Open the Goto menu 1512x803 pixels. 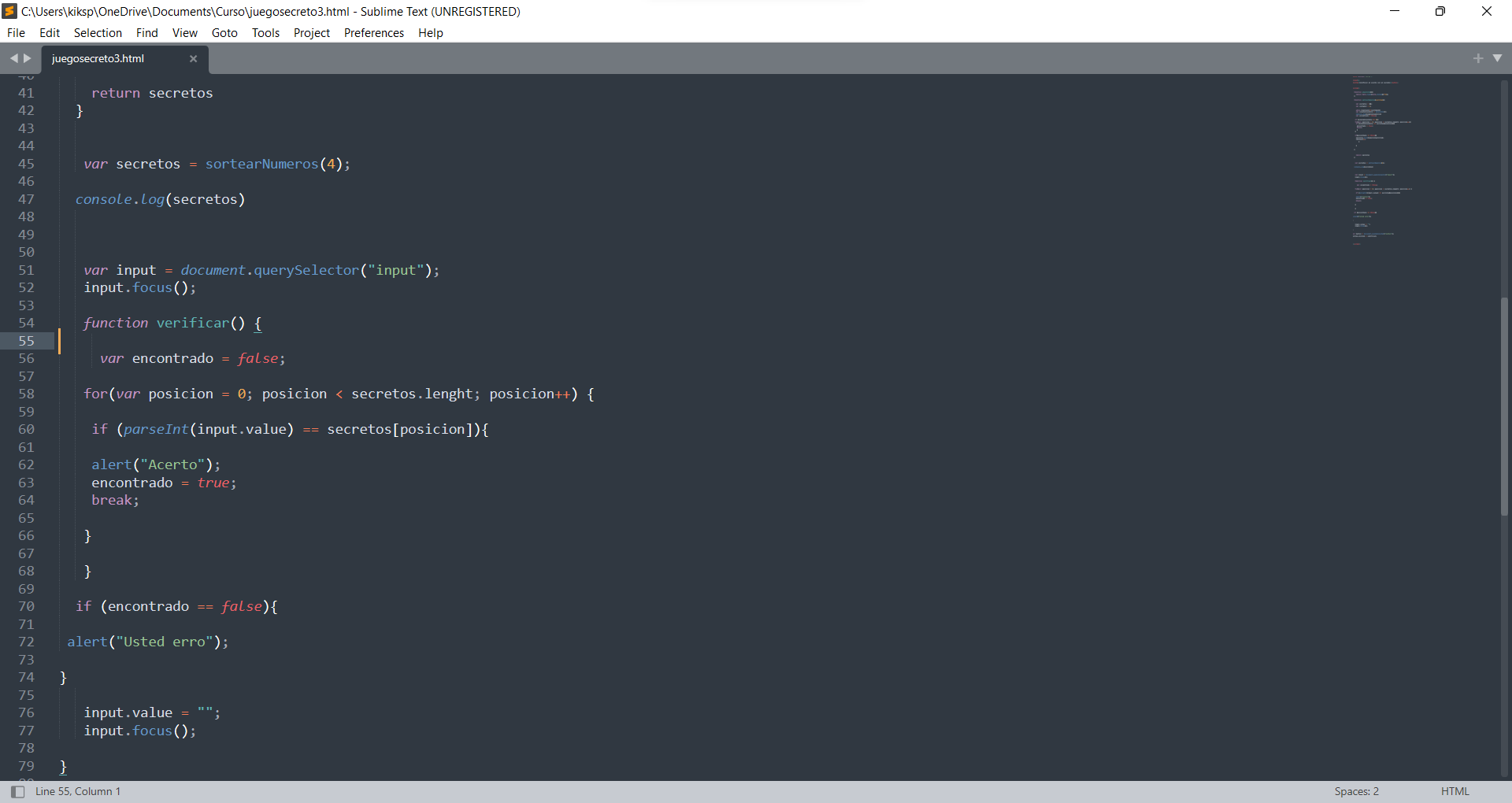pyautogui.click(x=224, y=33)
